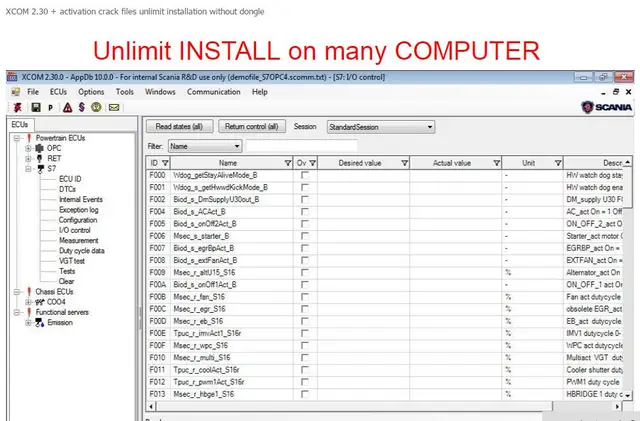Select the ECUs tab in left panel
Image resolution: width=640 pixels, height=421 pixels.
coord(20,125)
